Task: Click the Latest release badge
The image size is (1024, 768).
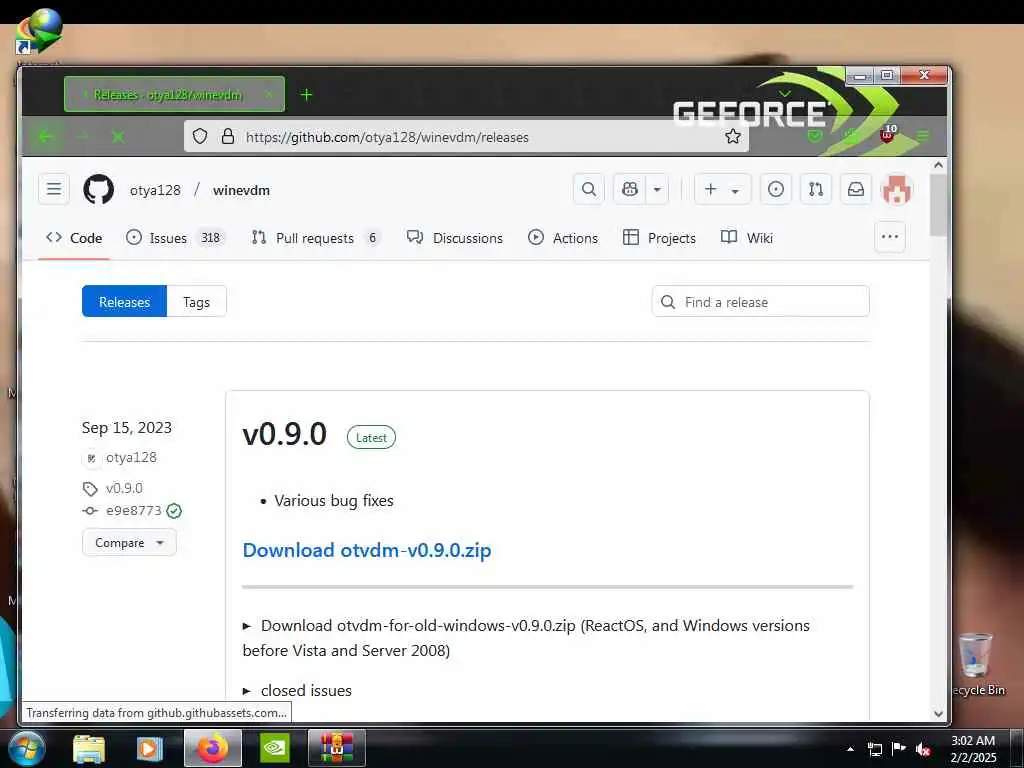Action: 371,438
